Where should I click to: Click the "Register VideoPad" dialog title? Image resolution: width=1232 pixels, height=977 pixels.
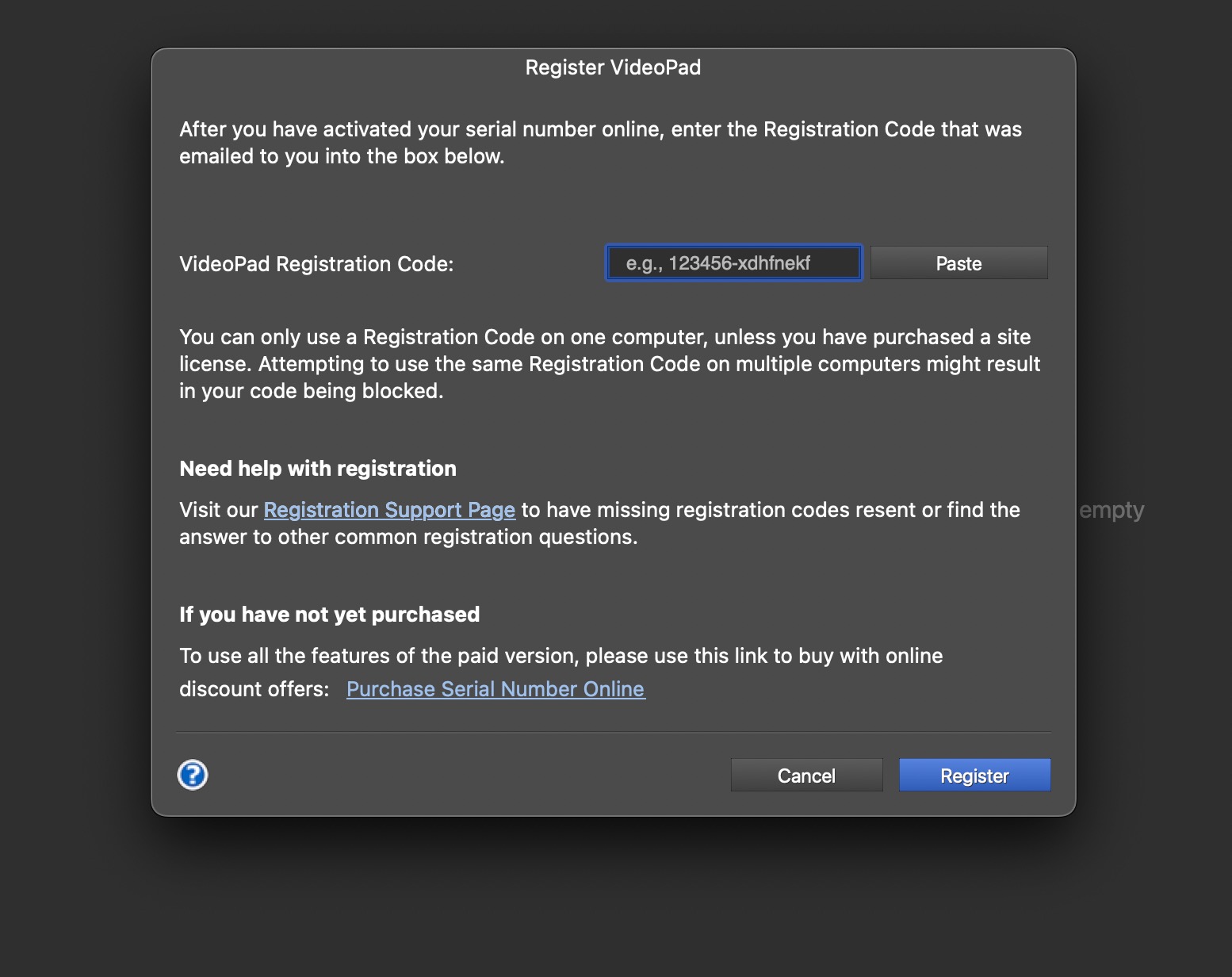tap(613, 67)
